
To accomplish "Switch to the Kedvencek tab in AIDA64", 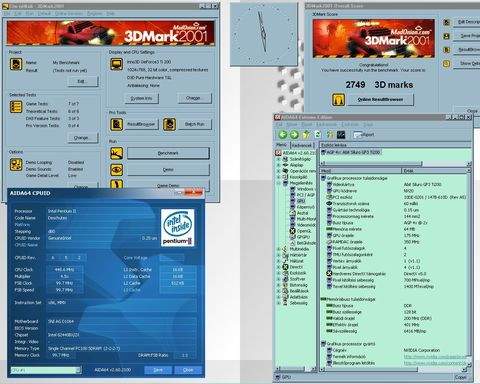I will click(x=302, y=145).
